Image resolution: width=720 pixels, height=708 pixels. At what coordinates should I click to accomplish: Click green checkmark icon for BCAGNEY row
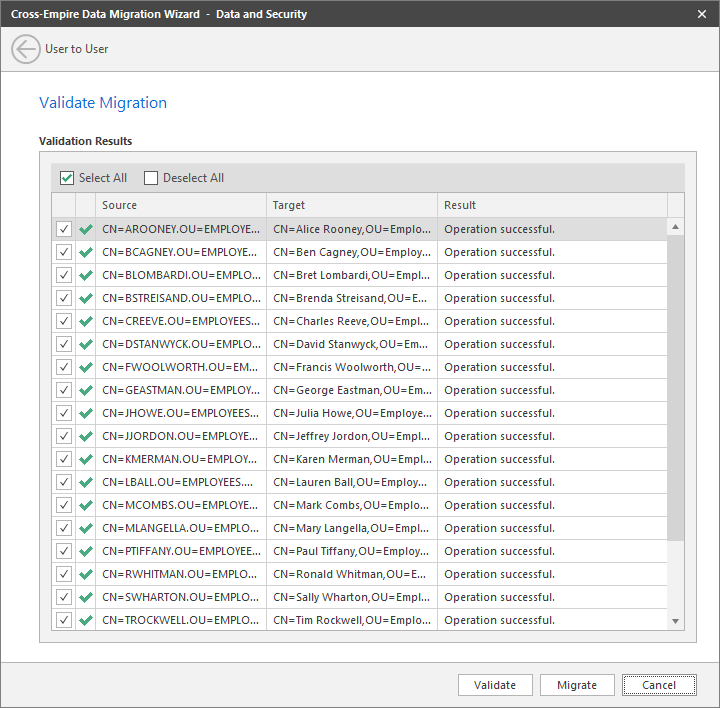(x=86, y=252)
